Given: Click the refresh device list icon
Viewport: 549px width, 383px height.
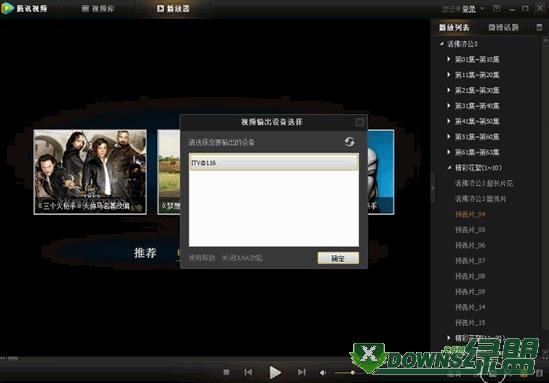Looking at the screenshot, I should click(349, 142).
